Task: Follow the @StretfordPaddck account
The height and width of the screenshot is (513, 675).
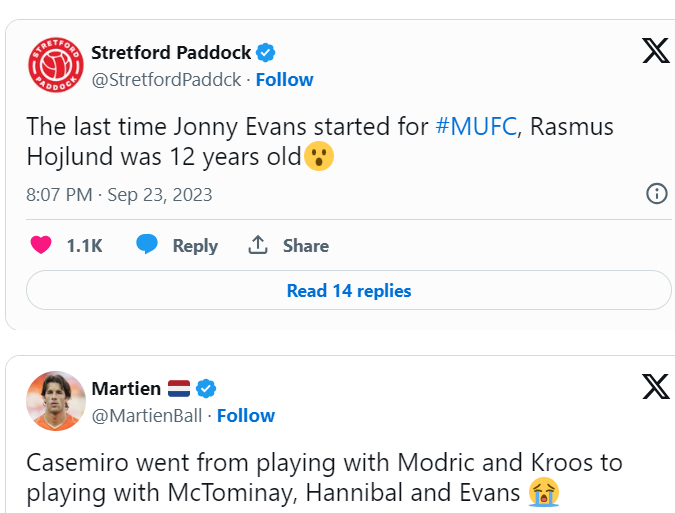Action: [284, 79]
